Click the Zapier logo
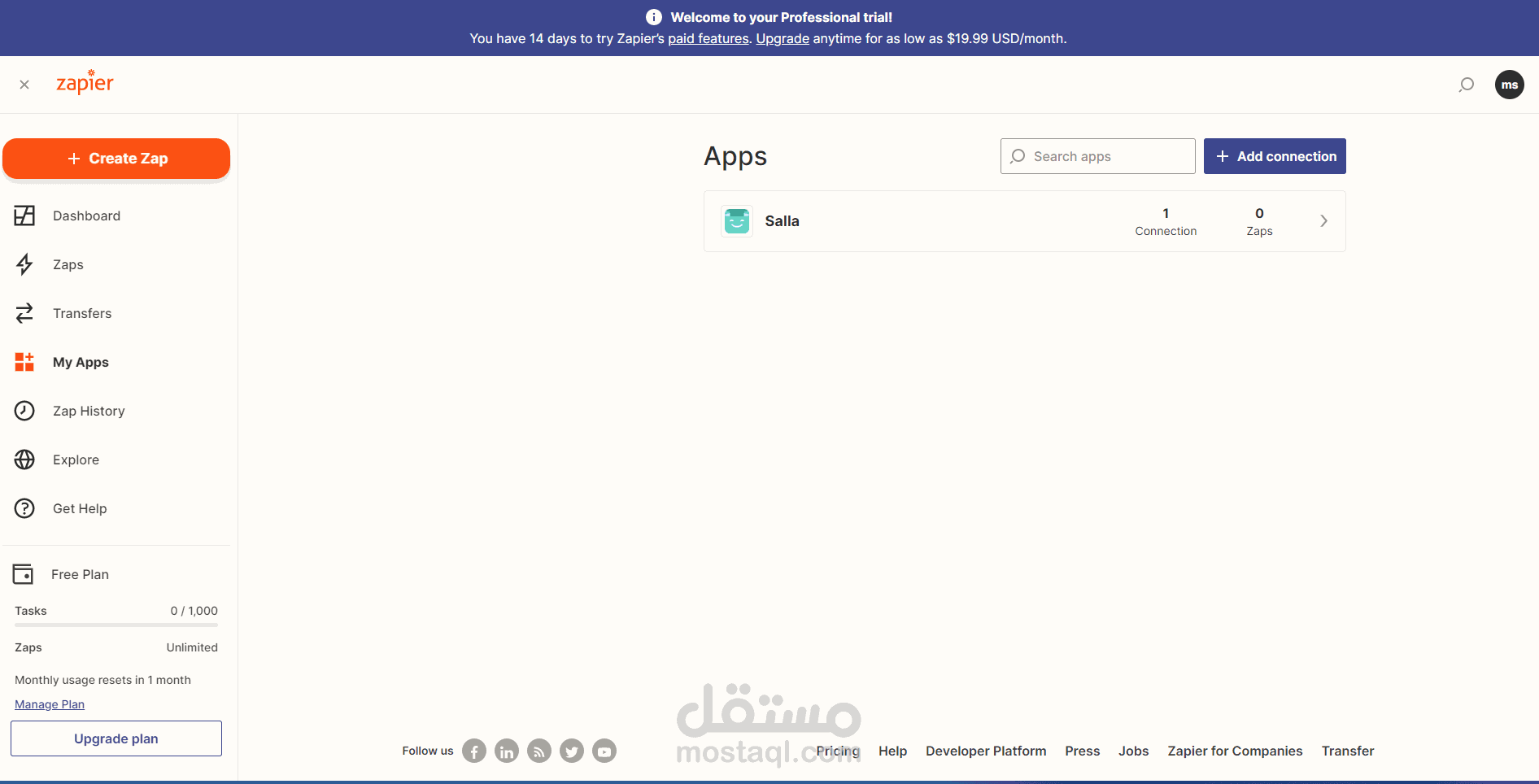The height and width of the screenshot is (784, 1539). point(85,82)
